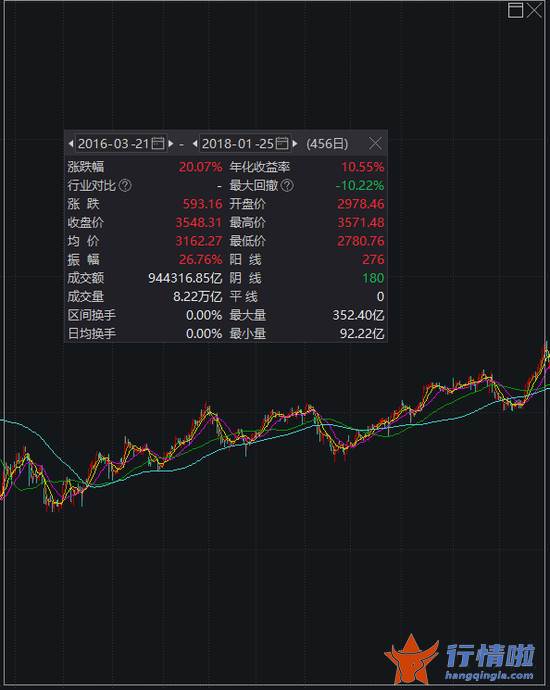The image size is (550, 690).
Task: Select the (456日) duration text
Action: [x=327, y=144]
